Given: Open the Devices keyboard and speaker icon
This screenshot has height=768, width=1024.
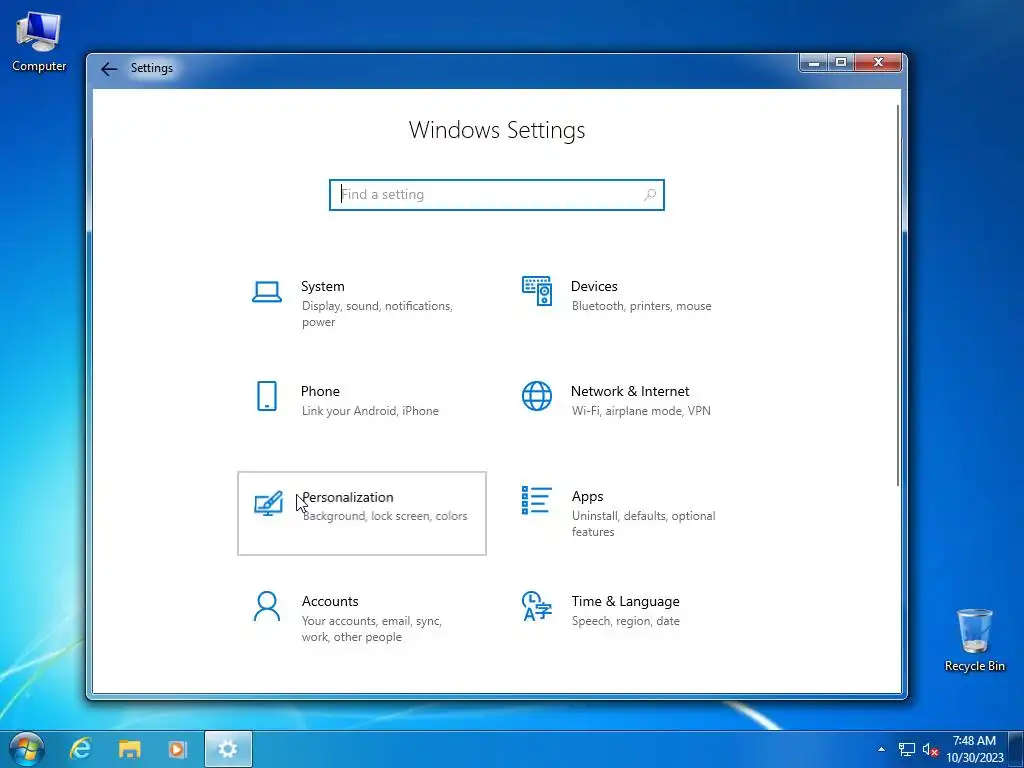Looking at the screenshot, I should pyautogui.click(x=537, y=291).
